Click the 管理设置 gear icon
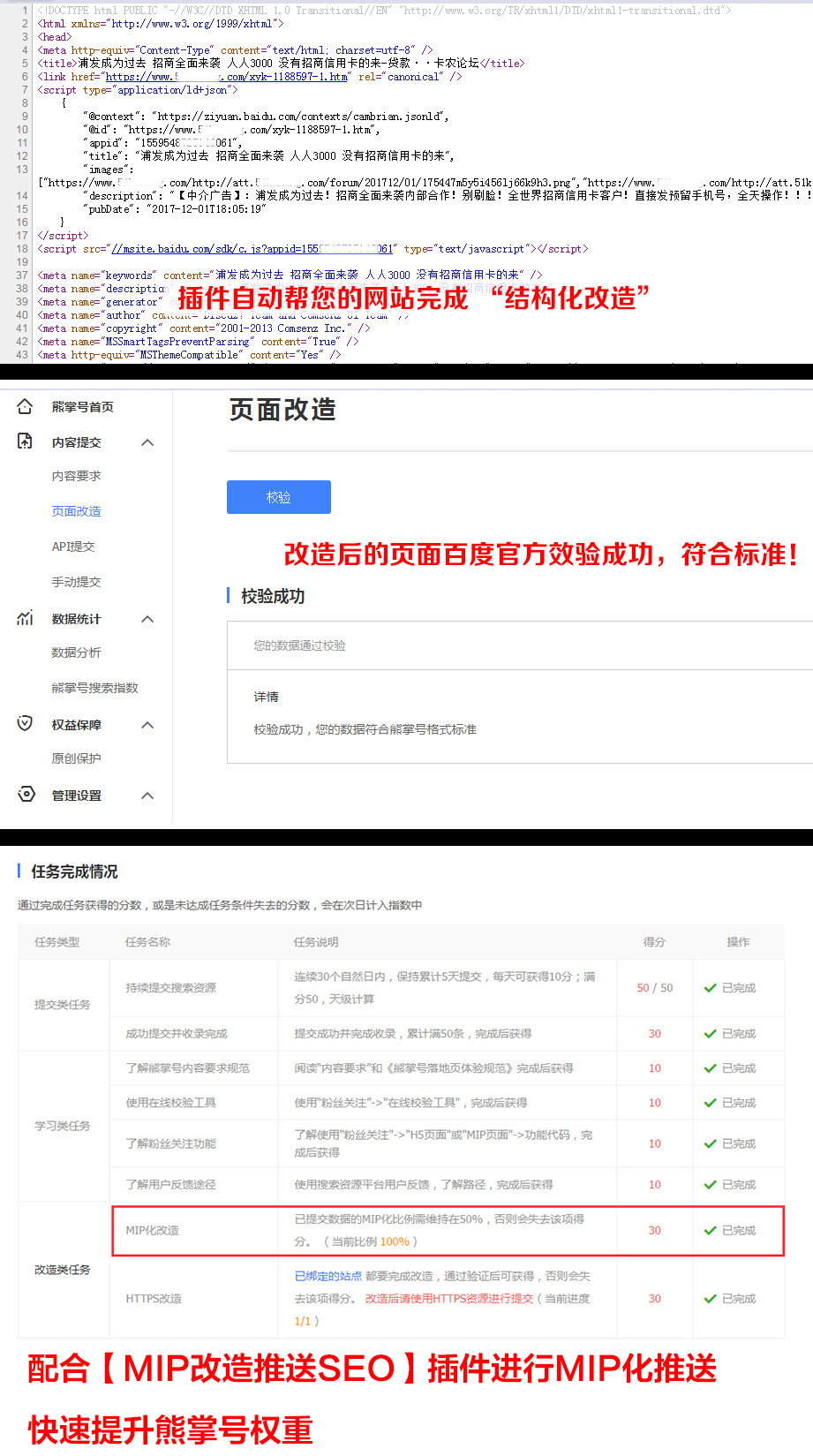Viewport: 813px width, 1456px height. click(x=26, y=794)
